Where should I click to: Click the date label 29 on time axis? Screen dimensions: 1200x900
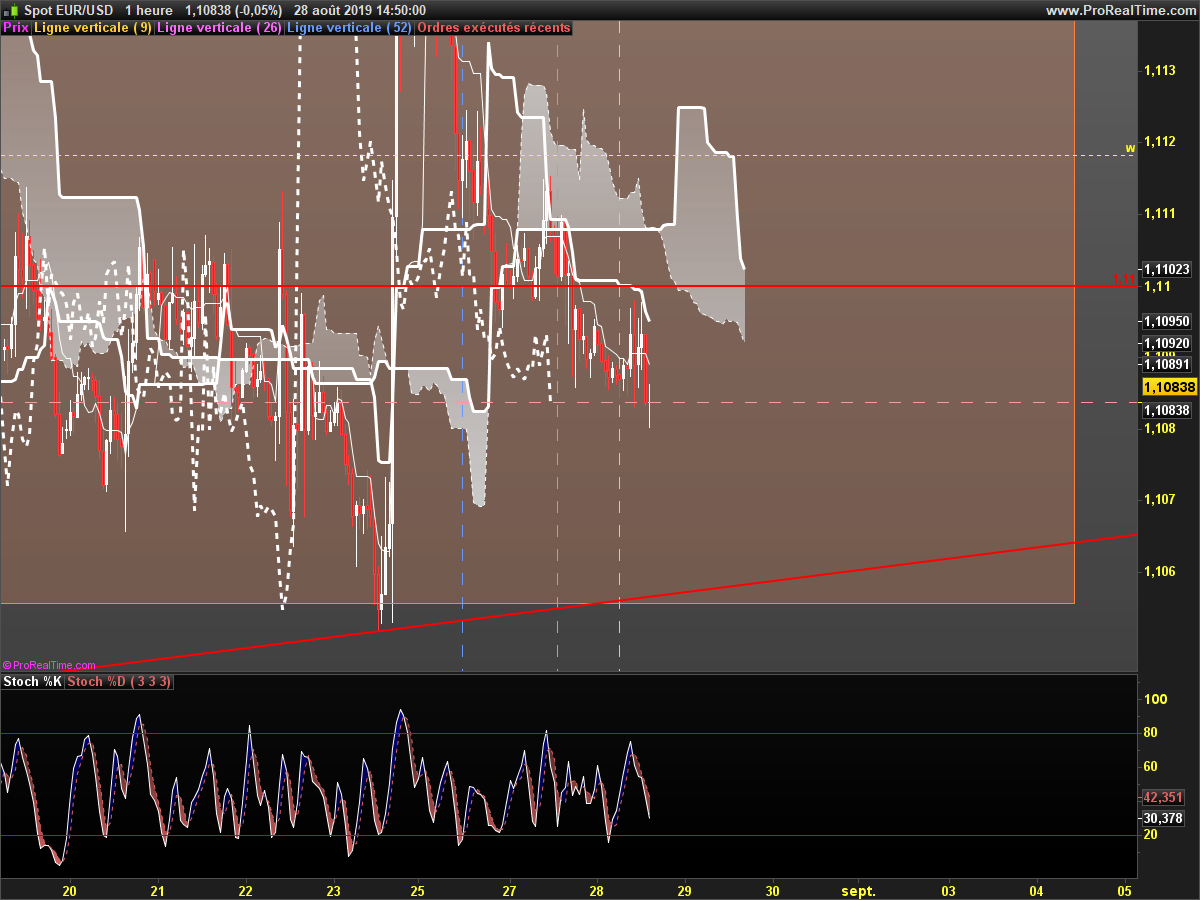685,890
